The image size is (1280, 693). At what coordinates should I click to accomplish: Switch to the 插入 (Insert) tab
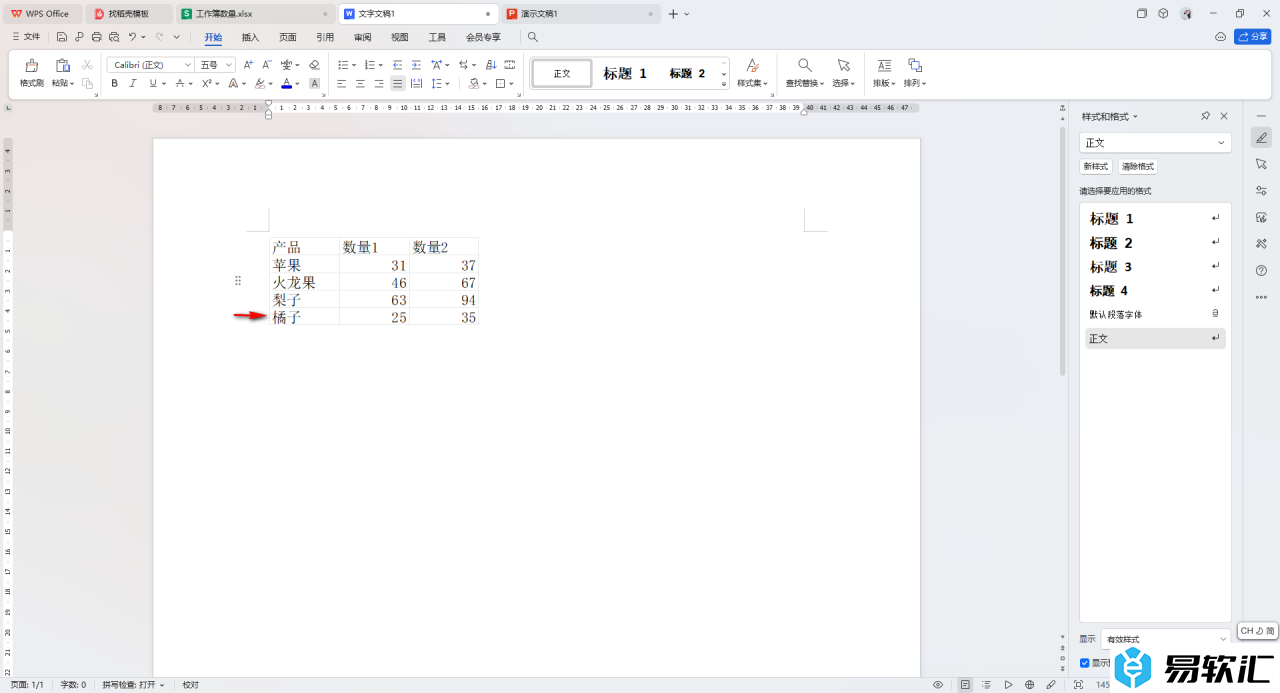(250, 37)
